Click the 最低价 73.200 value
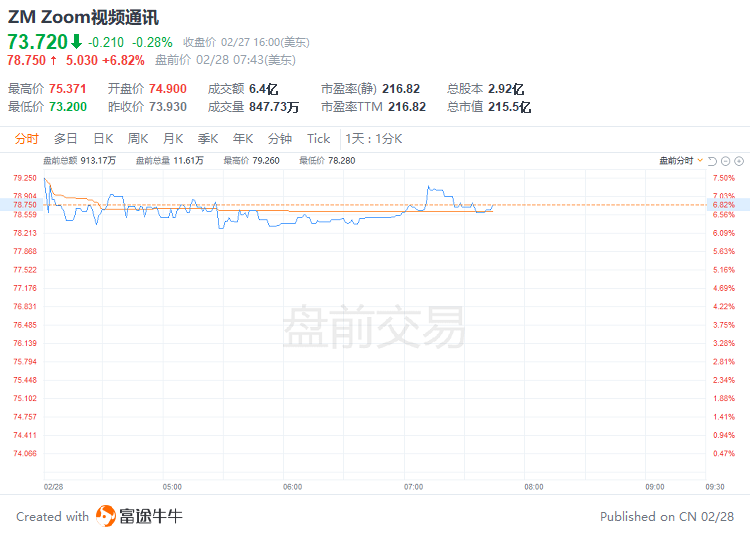 coord(67,107)
